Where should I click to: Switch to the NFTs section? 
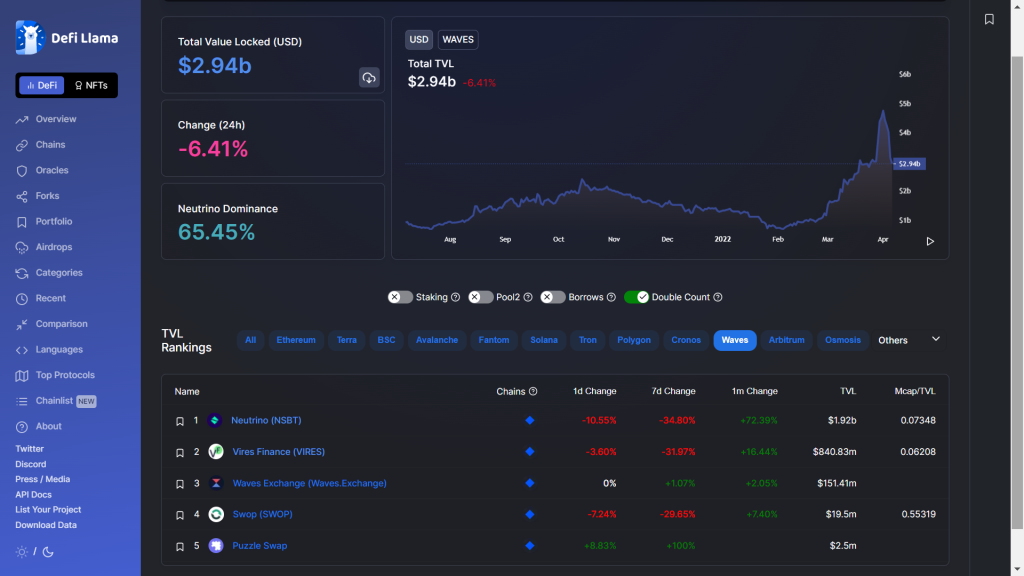[91, 86]
